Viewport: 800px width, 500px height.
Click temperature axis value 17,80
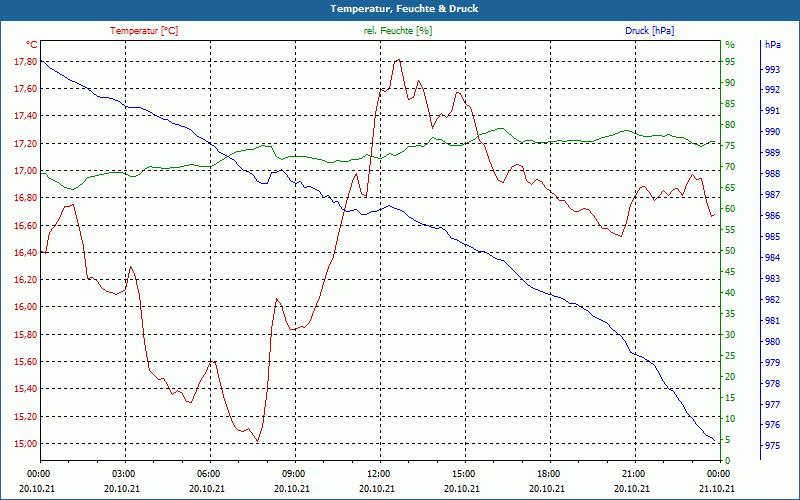(27, 61)
